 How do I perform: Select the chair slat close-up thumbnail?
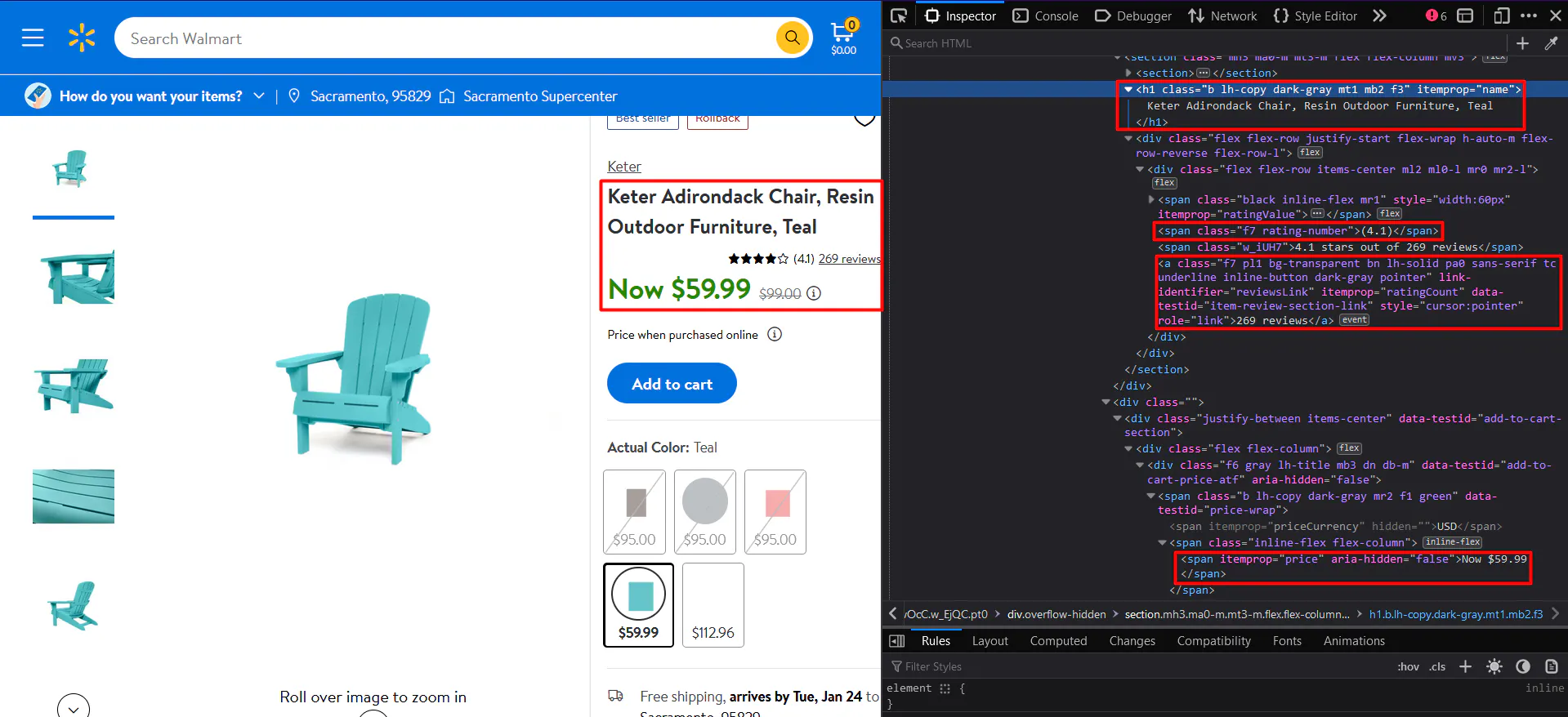tap(74, 497)
